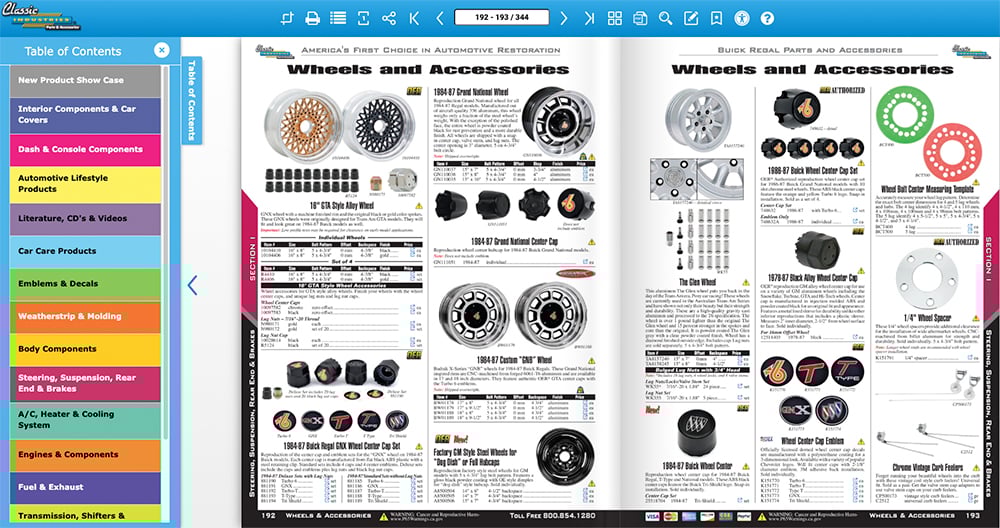Open Car Care Products section
The width and height of the screenshot is (1000, 528).
pyautogui.click(x=85, y=251)
